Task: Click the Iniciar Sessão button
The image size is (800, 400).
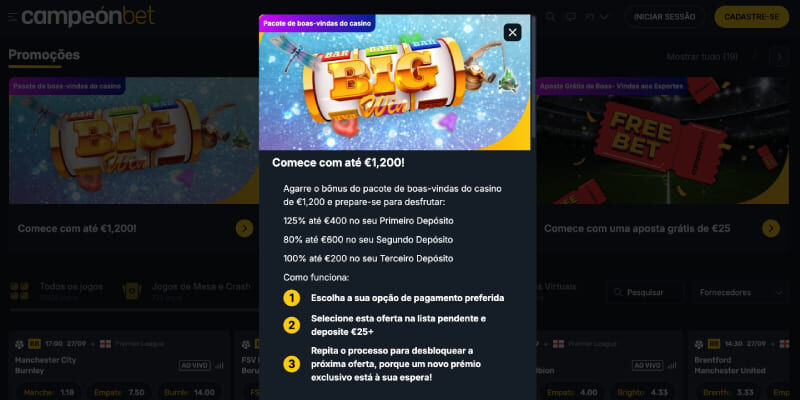Action: [x=664, y=17]
